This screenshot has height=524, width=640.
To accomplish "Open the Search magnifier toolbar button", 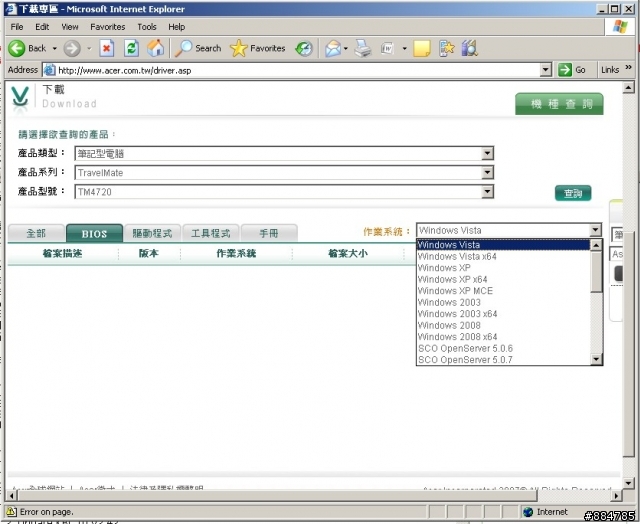I will click(x=198, y=49).
